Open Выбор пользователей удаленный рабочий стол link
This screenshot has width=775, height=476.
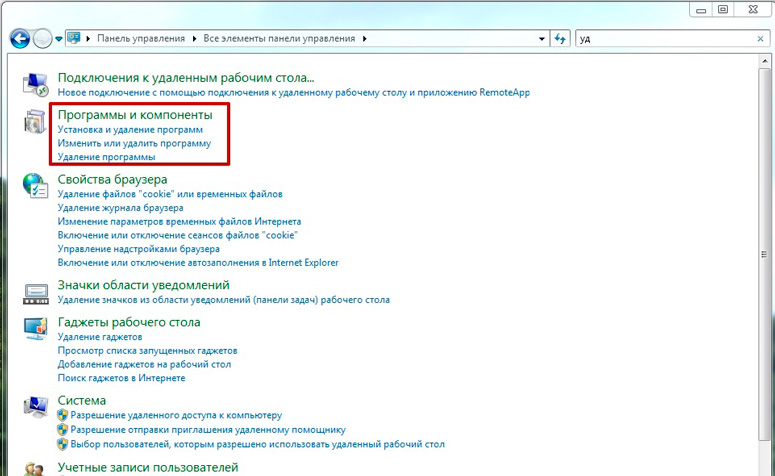(257, 444)
